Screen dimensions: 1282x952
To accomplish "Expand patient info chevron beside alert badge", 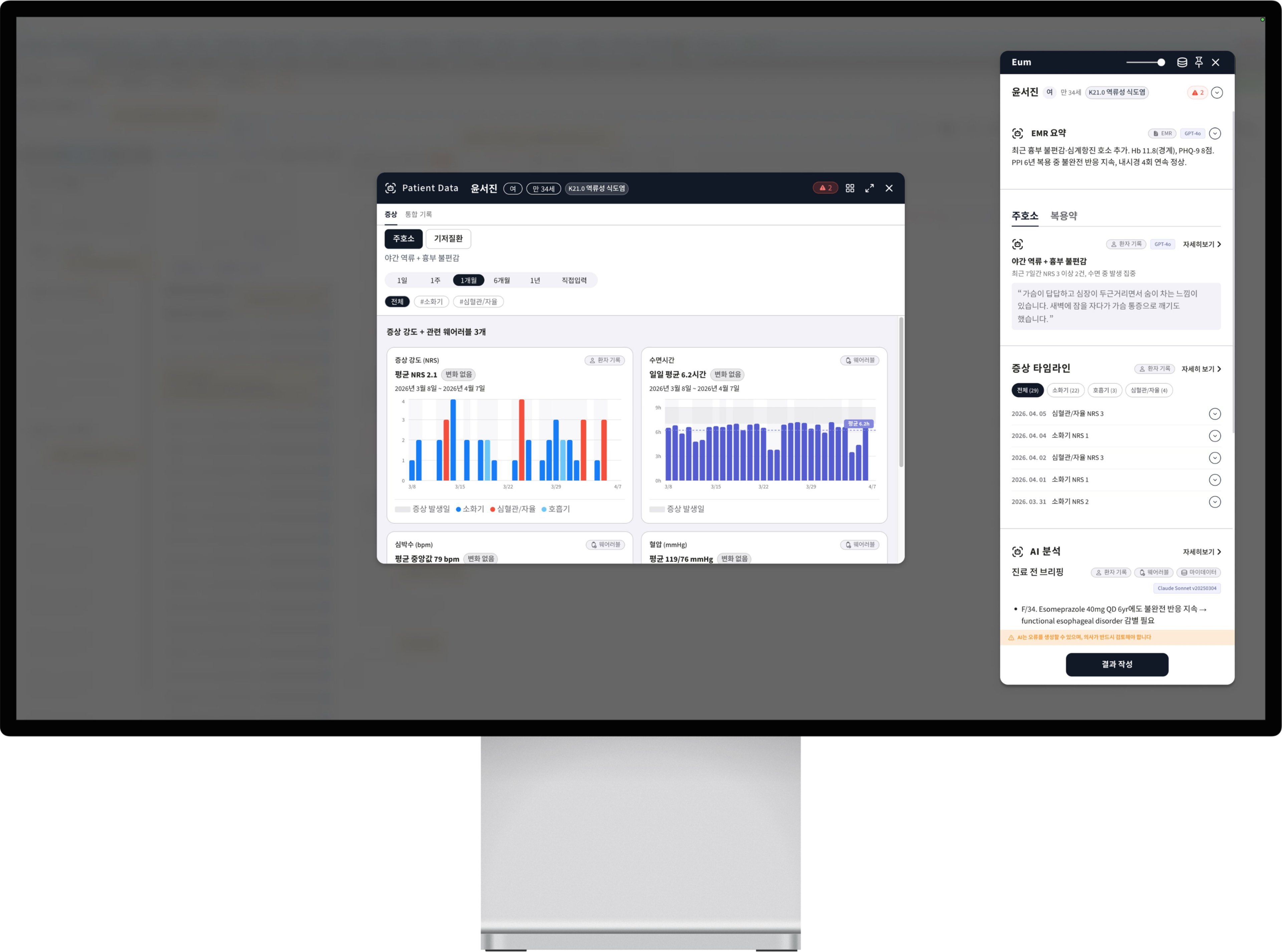I will click(1217, 93).
